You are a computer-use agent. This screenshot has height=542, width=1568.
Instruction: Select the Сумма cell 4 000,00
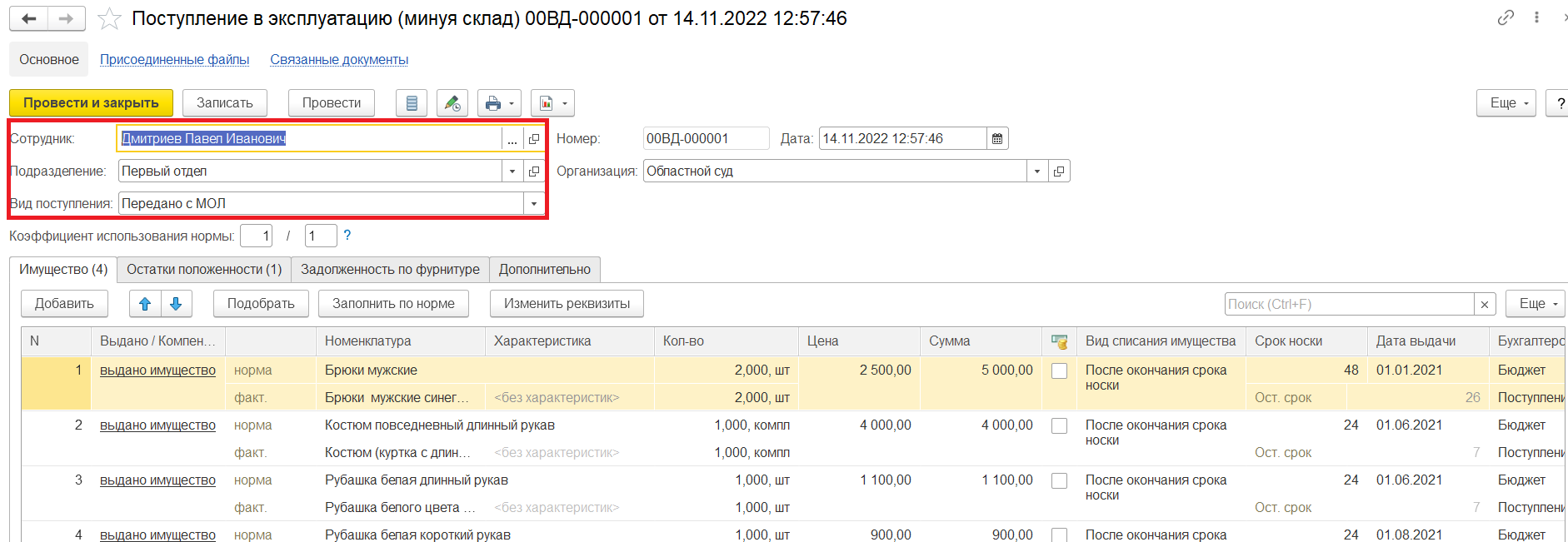click(x=981, y=425)
